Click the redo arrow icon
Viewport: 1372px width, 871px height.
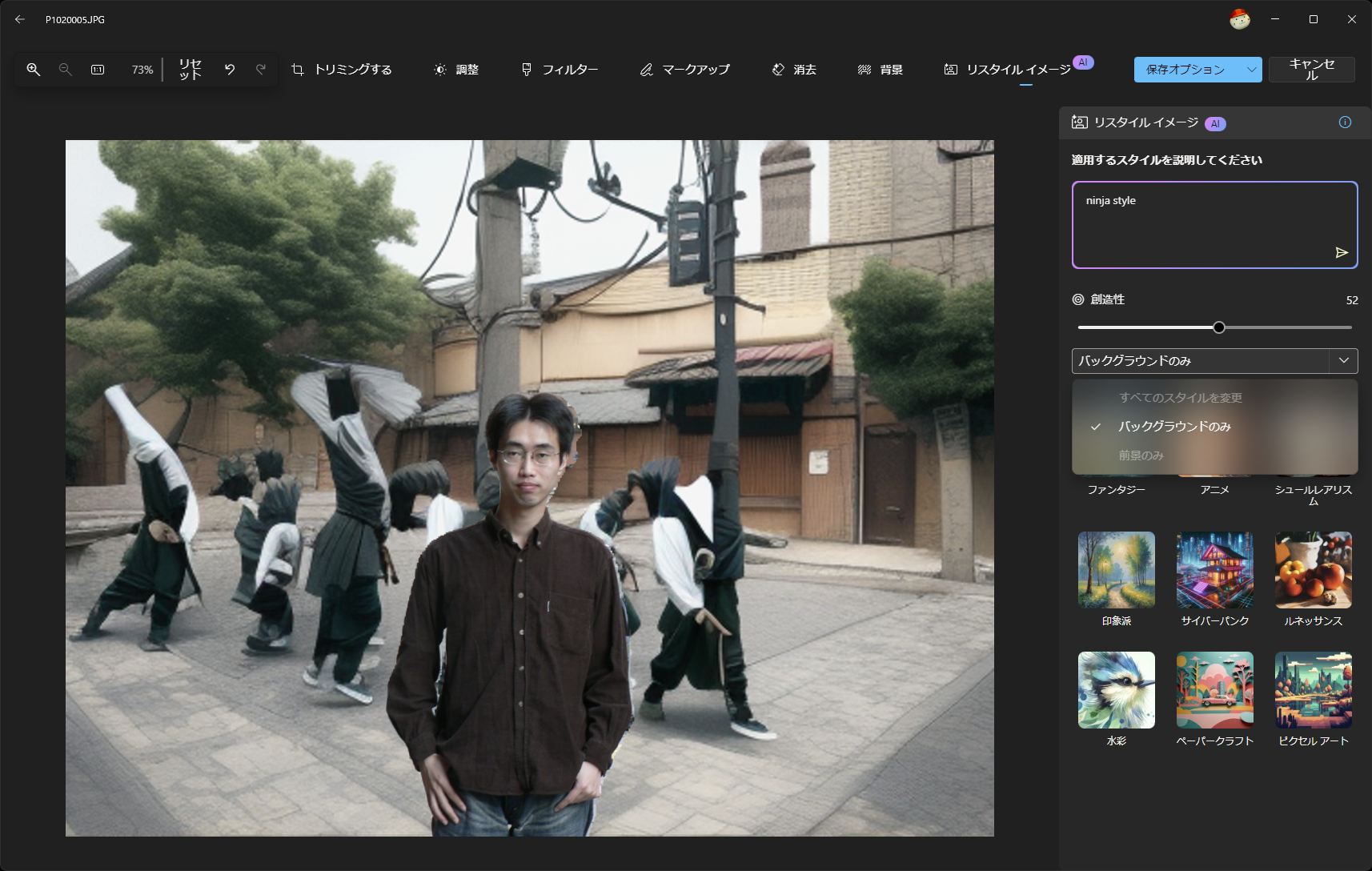(x=261, y=70)
